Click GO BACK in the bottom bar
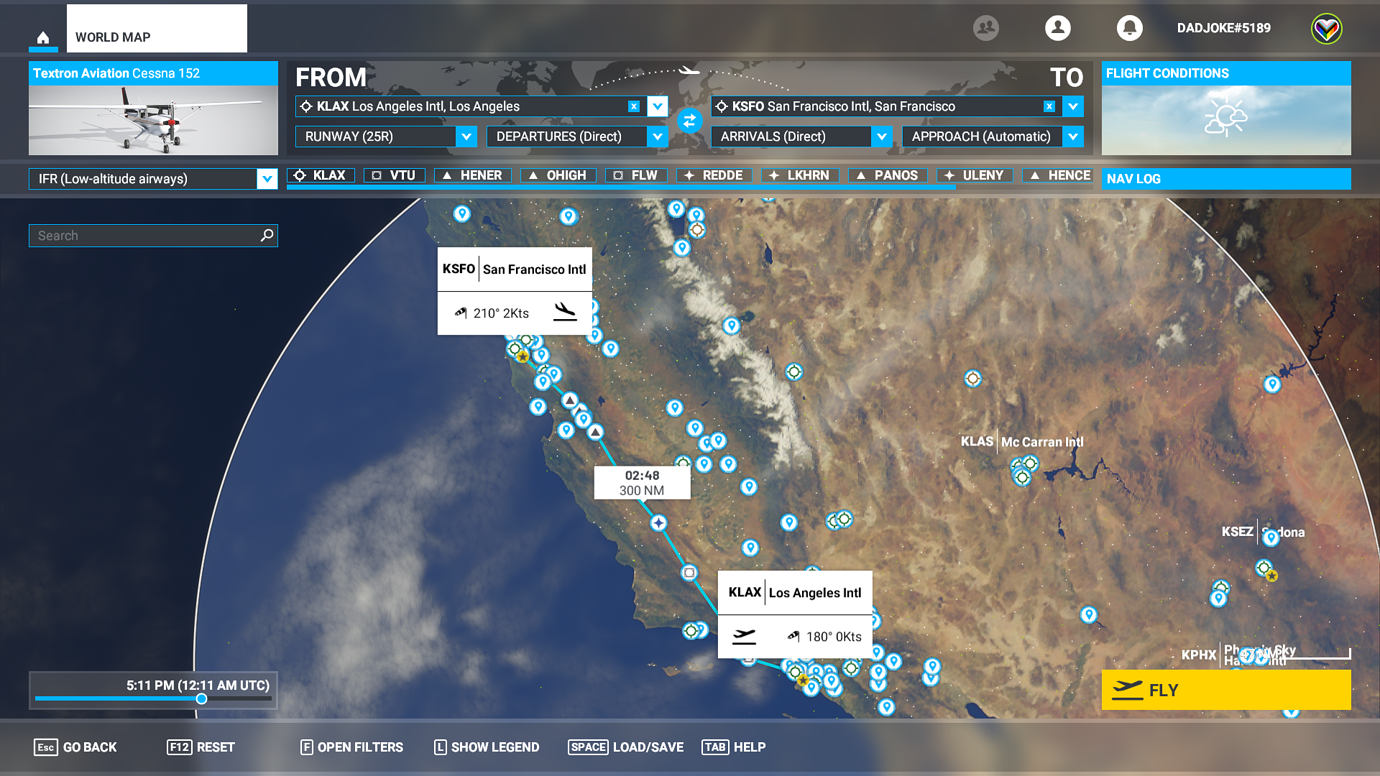 pyautogui.click(x=76, y=747)
